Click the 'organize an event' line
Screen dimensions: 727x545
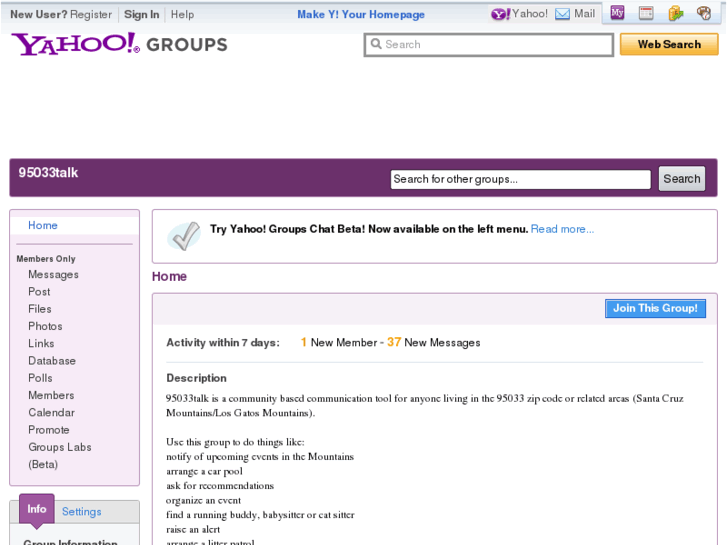(x=204, y=500)
